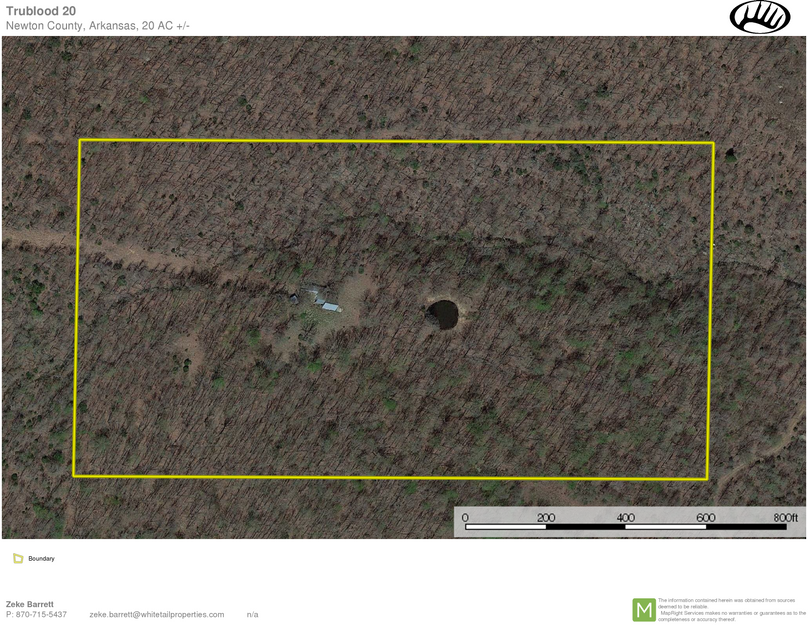This screenshot has height=625, width=808.
Task: Click the 0 mark on scale bar
Action: (466, 517)
